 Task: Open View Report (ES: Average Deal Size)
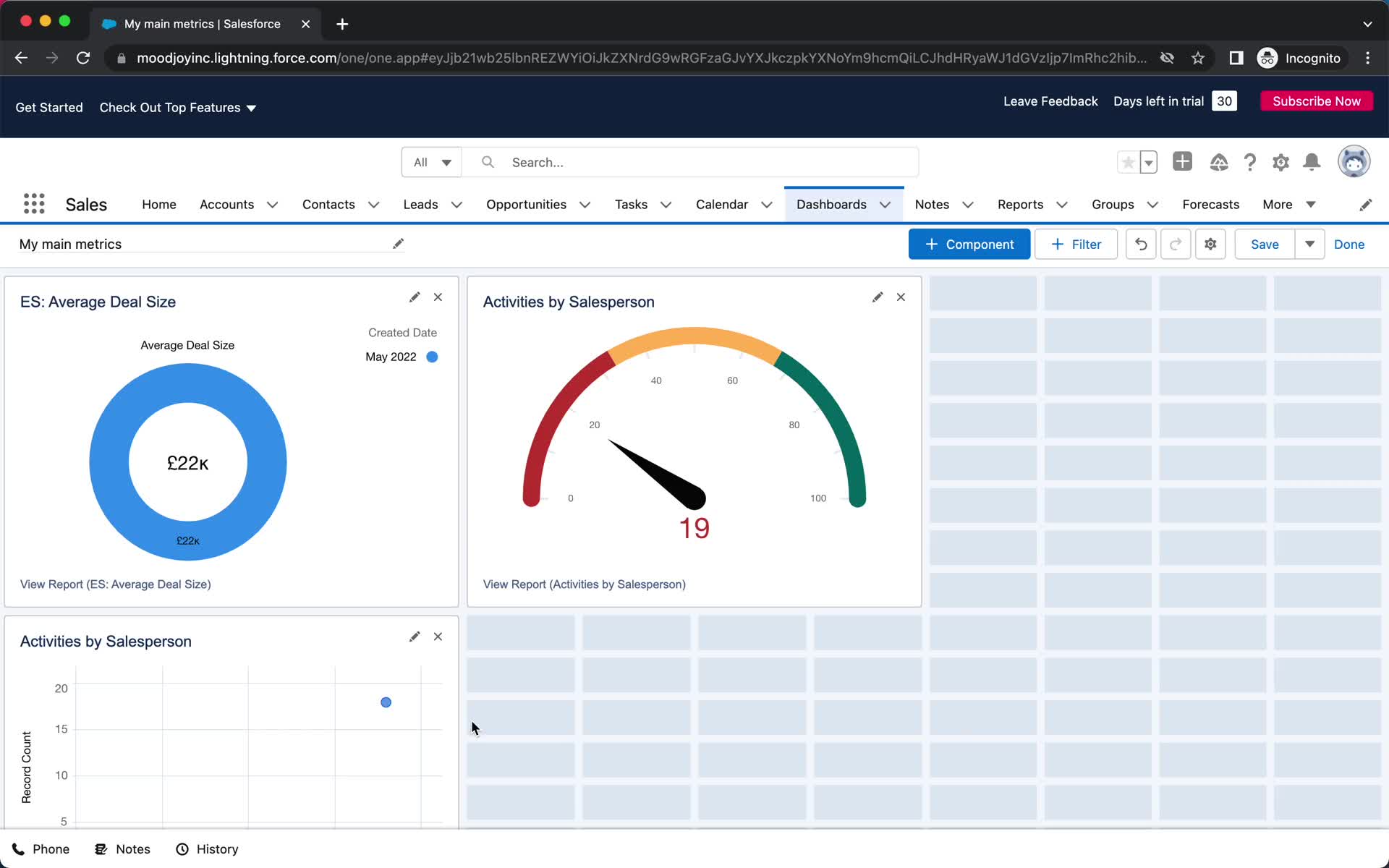116,584
